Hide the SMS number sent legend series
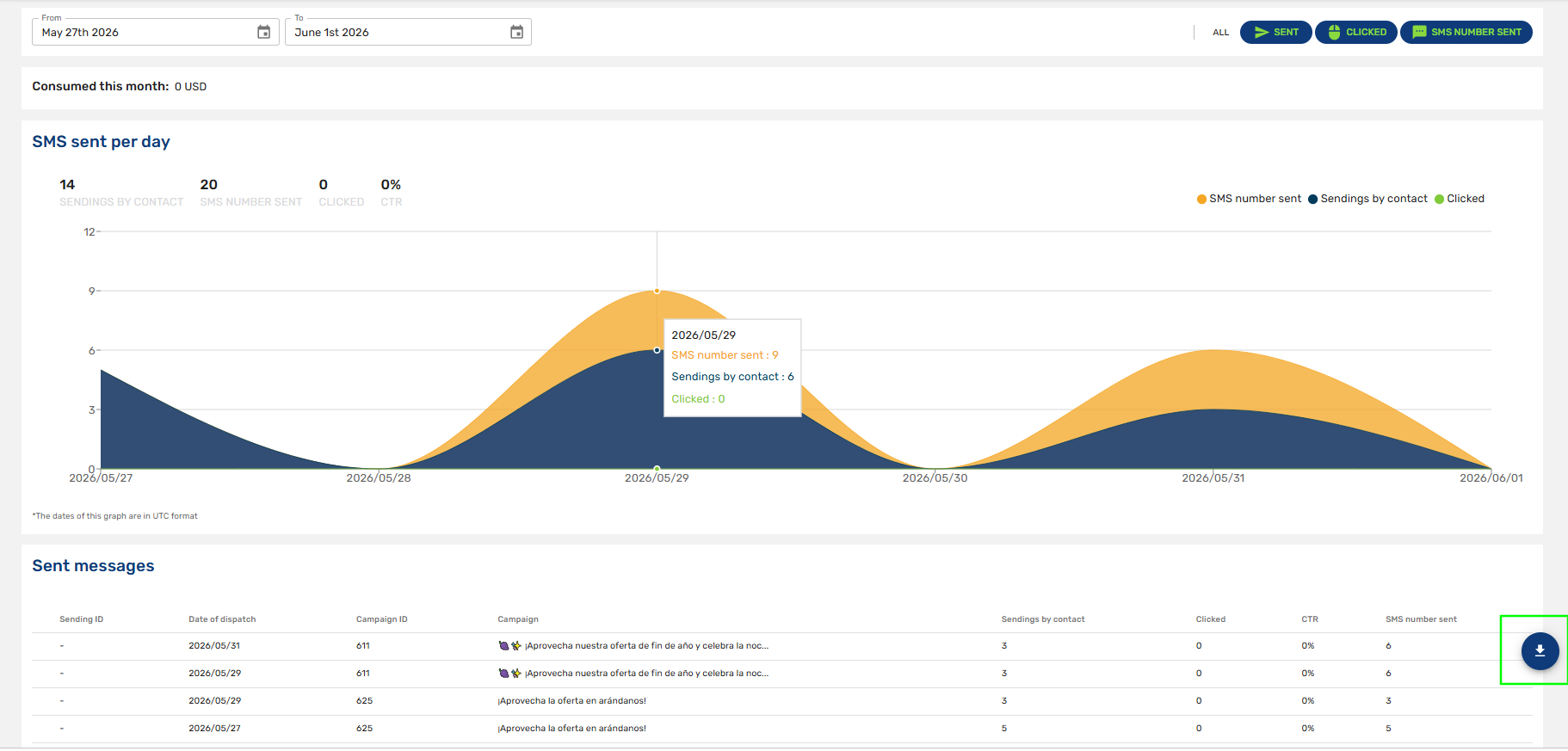This screenshot has height=751, width=1568. click(x=1249, y=199)
